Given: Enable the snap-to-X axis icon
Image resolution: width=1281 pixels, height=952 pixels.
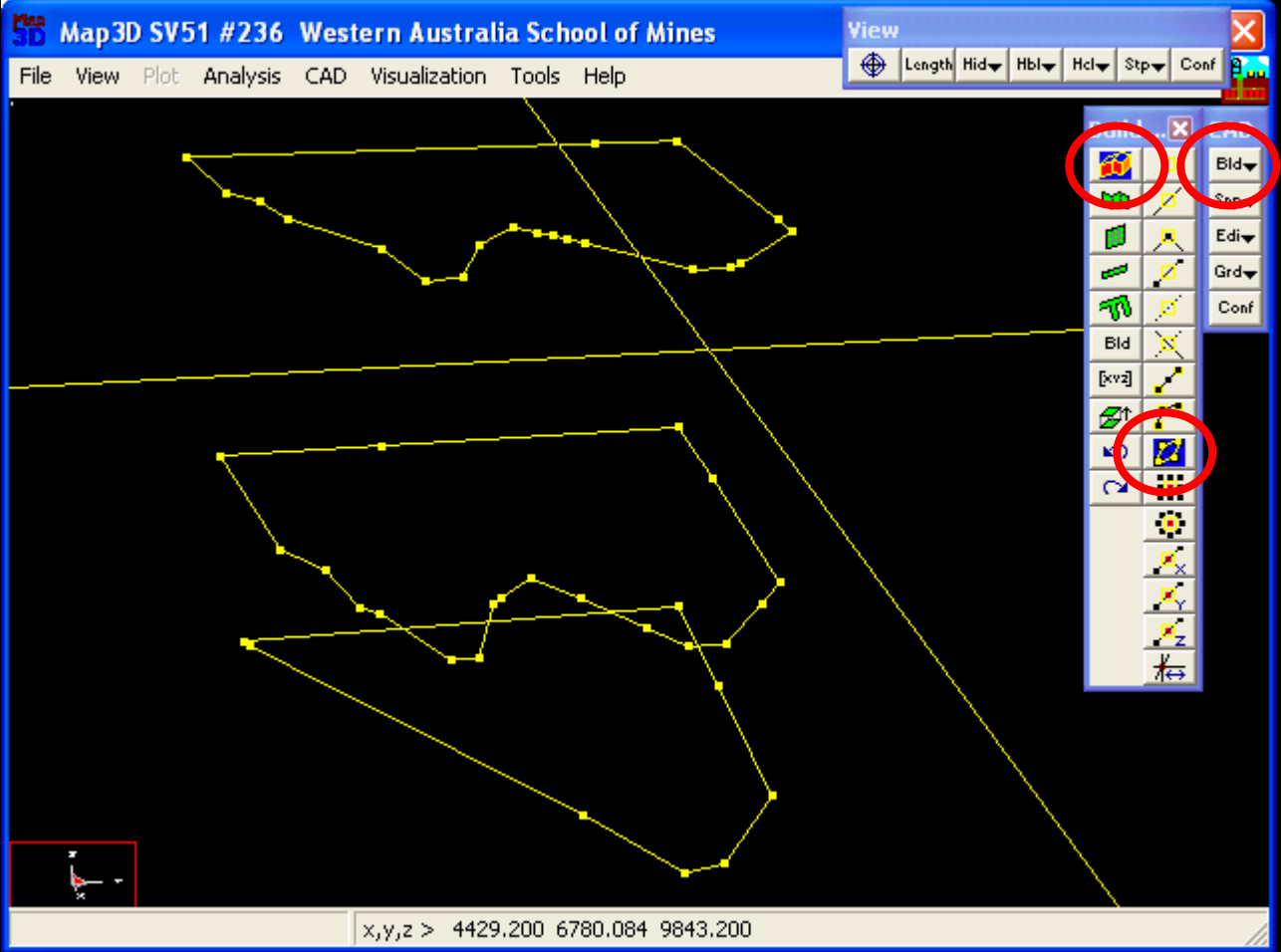Looking at the screenshot, I should click(1168, 560).
